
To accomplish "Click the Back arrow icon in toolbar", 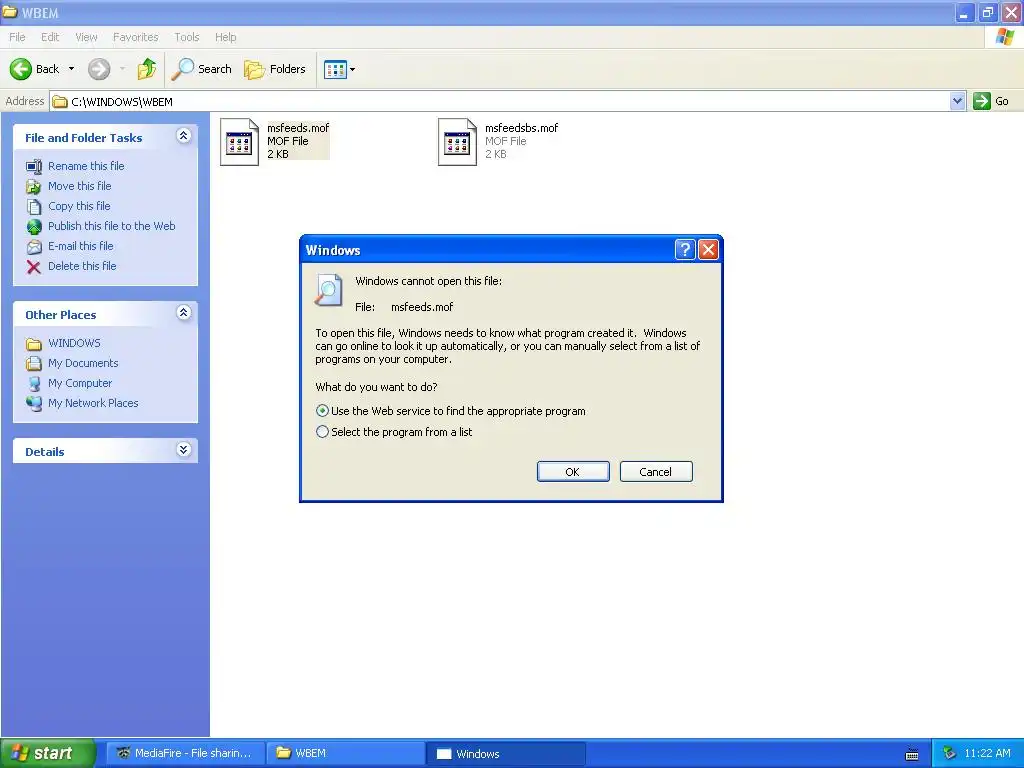I will click(x=20, y=69).
